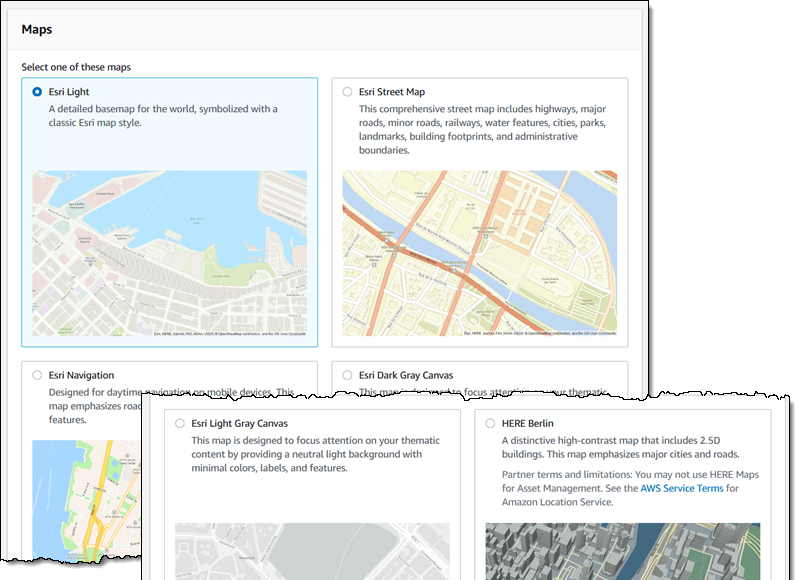The image size is (812, 580).
Task: Click the Esri Light map preview thumbnail
Action: pos(169,253)
